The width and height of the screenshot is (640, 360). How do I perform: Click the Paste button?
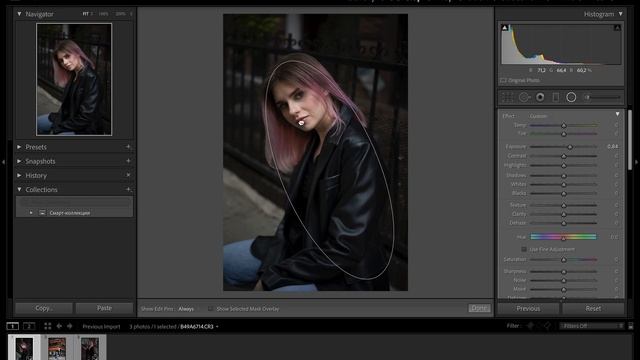click(104, 308)
